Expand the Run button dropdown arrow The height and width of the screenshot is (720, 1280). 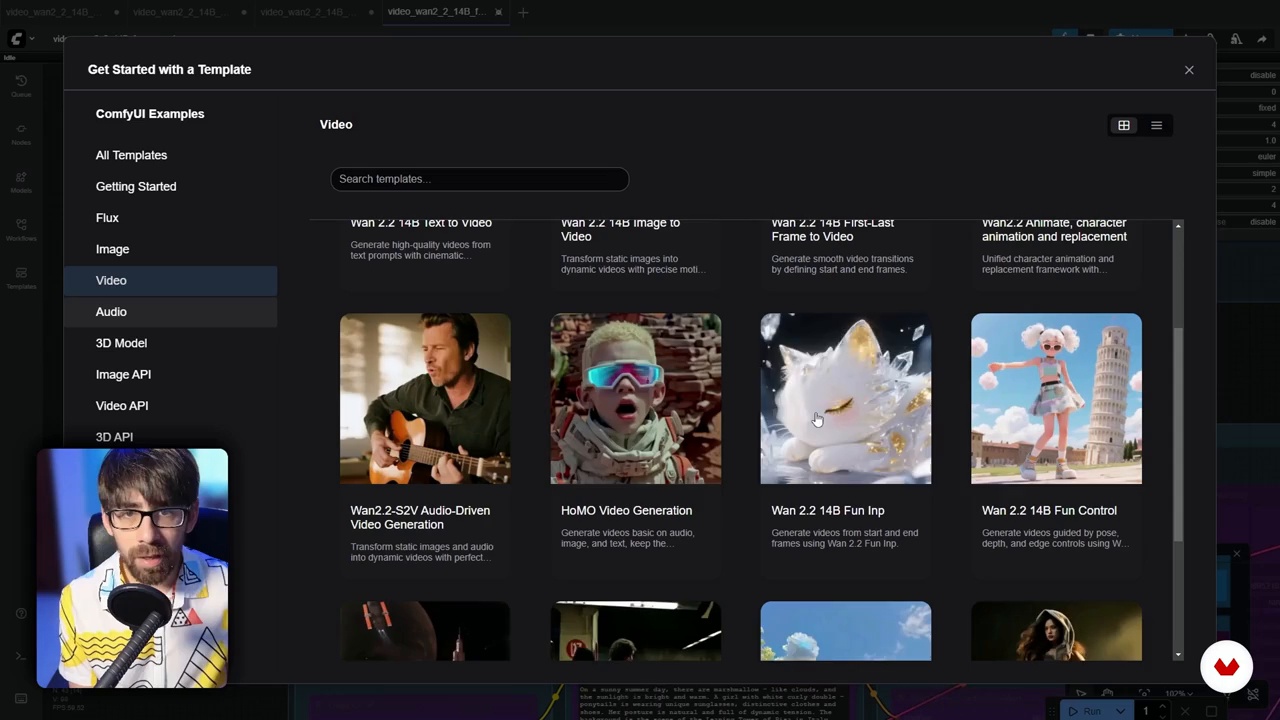(x=1120, y=711)
